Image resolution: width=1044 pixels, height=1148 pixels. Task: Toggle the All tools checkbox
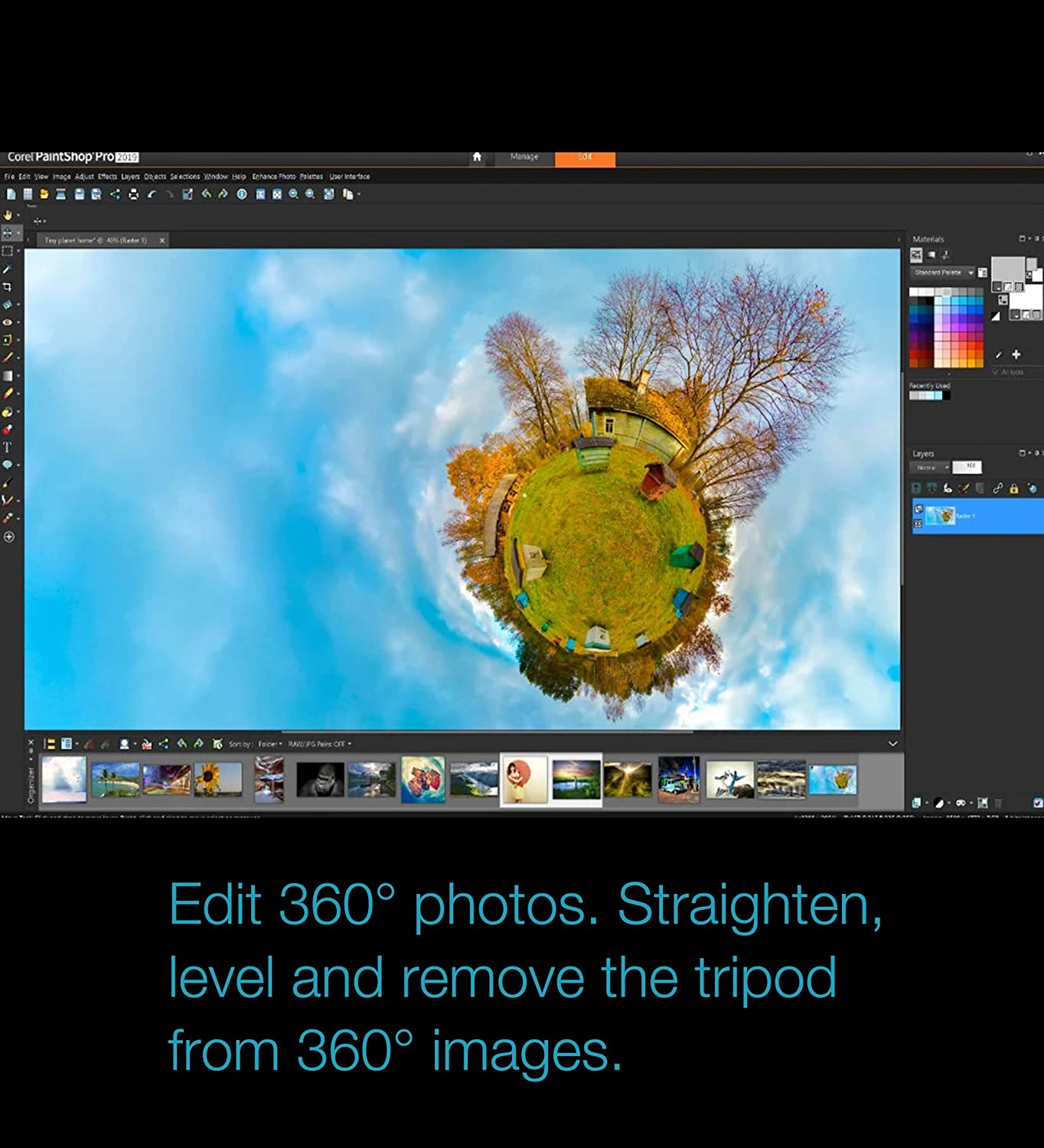(996, 372)
